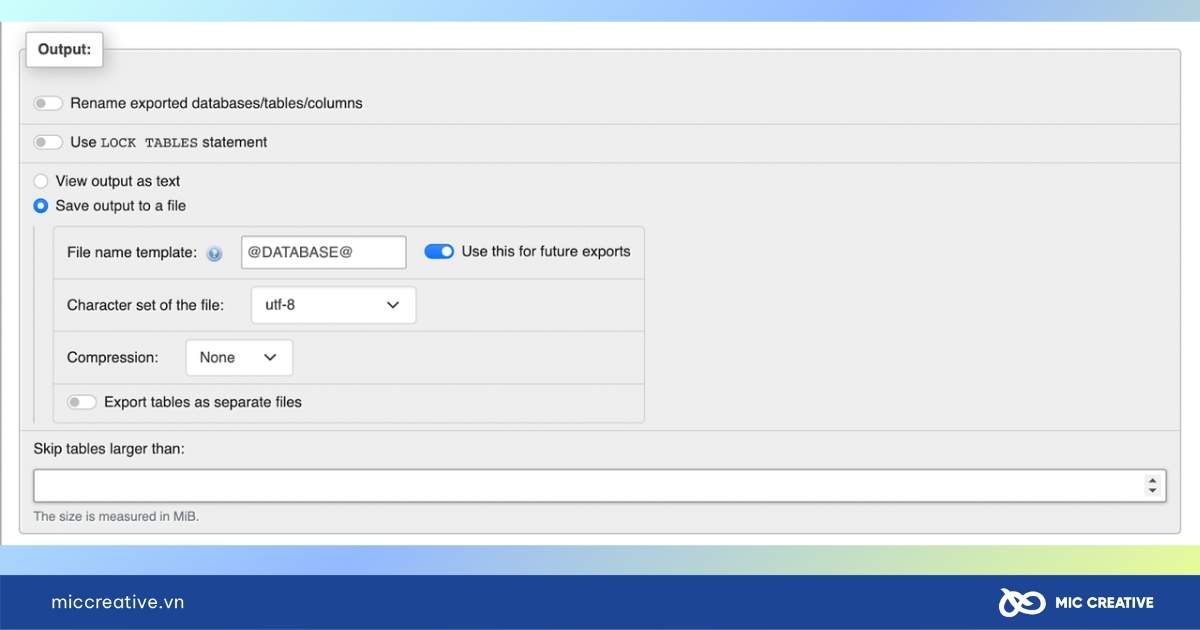Click the @DATABASE@ file name template field
Screen dimensions: 1200x630
[324, 252]
